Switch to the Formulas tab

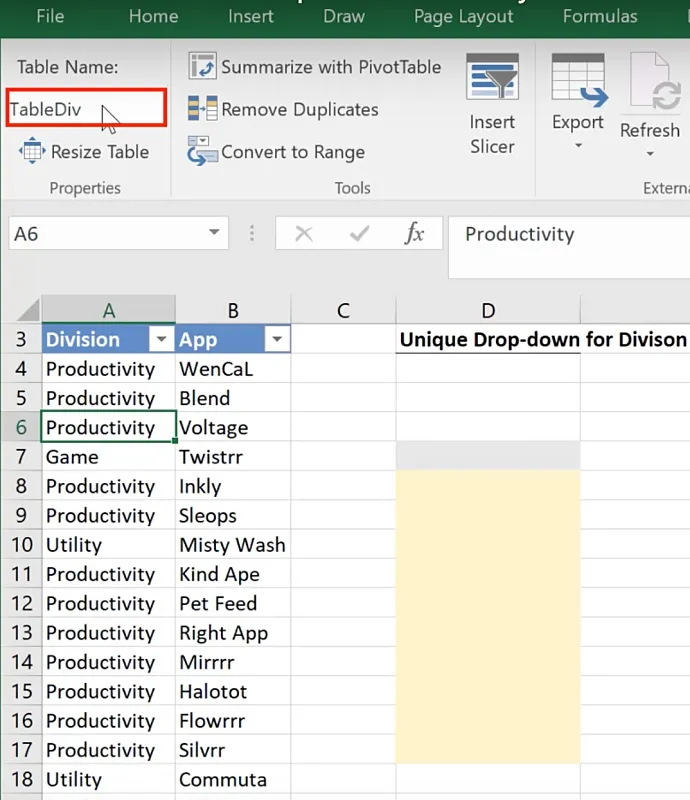pyautogui.click(x=600, y=16)
